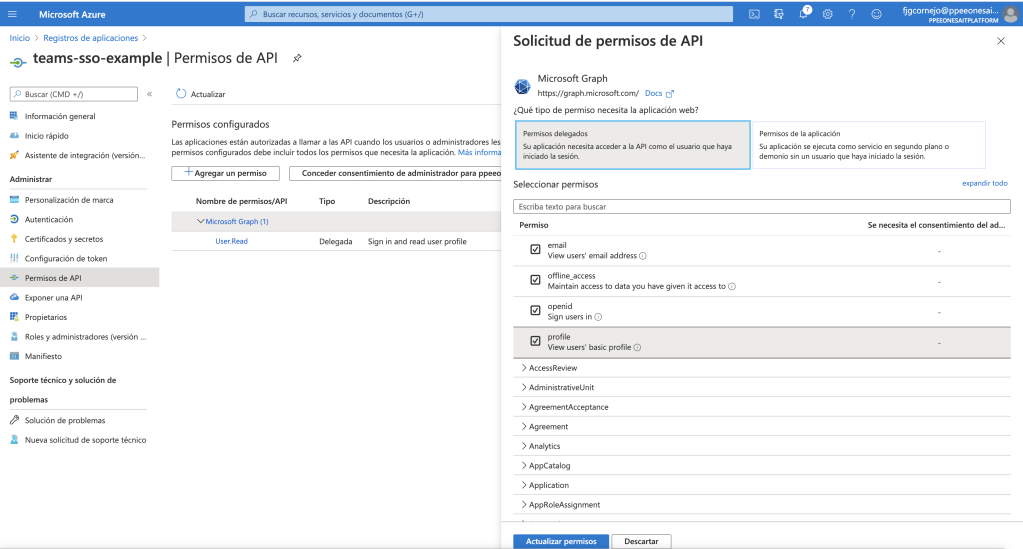
Task: Open the Azure hamburger menu
Action: [14, 14]
